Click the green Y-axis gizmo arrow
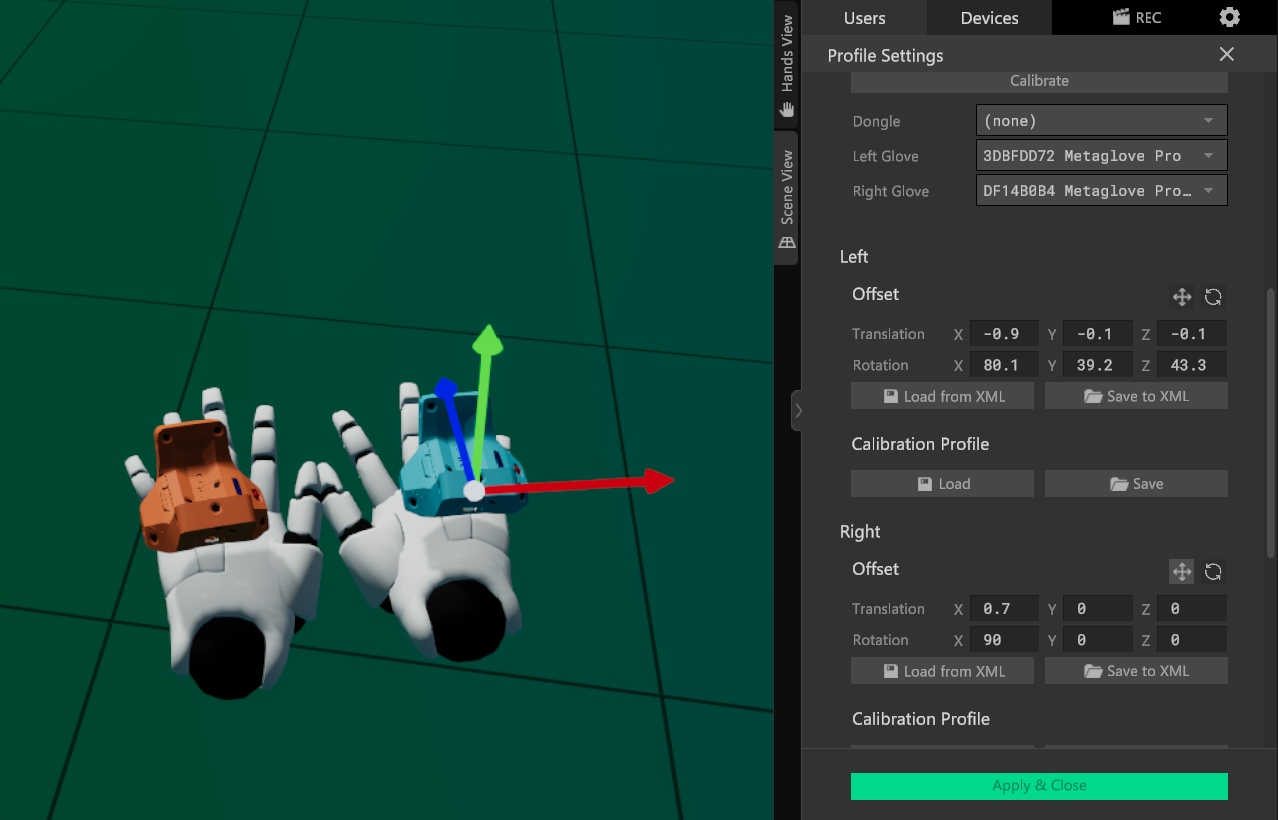The width and height of the screenshot is (1278, 820). [x=487, y=341]
